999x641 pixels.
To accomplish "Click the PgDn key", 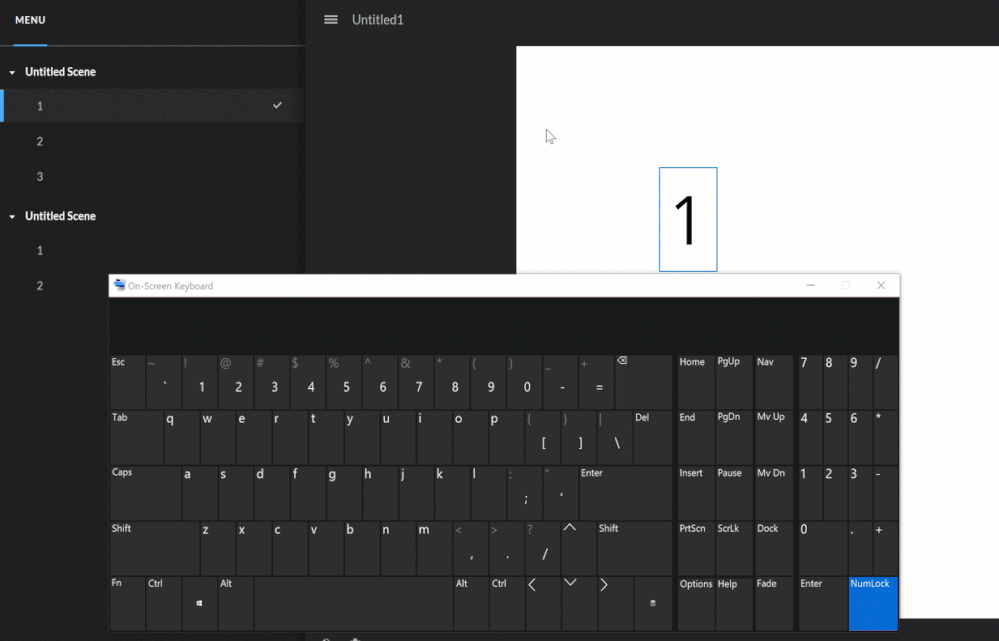I will click(734, 438).
